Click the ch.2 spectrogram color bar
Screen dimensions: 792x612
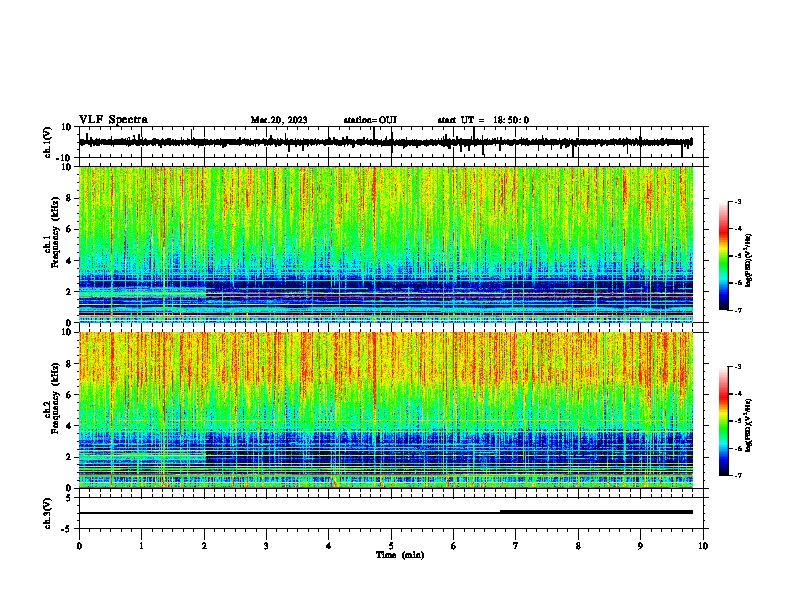[x=724, y=421]
